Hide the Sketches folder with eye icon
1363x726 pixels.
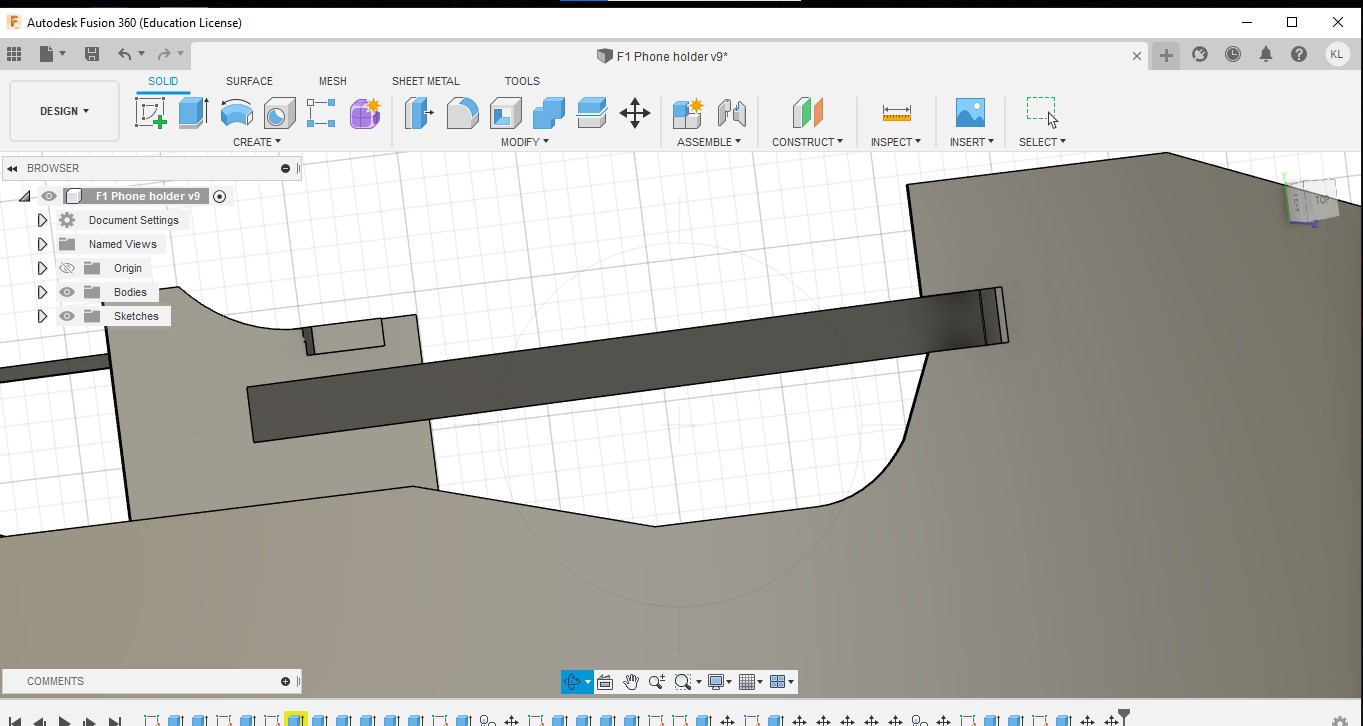67,316
